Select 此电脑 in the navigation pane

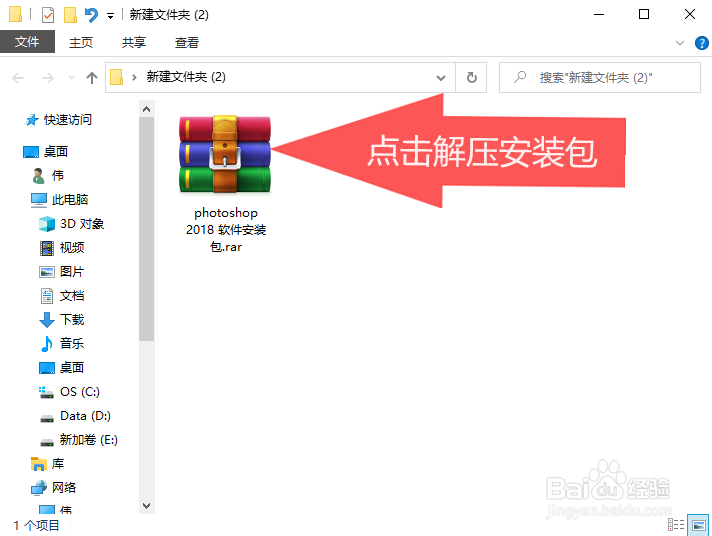[x=69, y=200]
